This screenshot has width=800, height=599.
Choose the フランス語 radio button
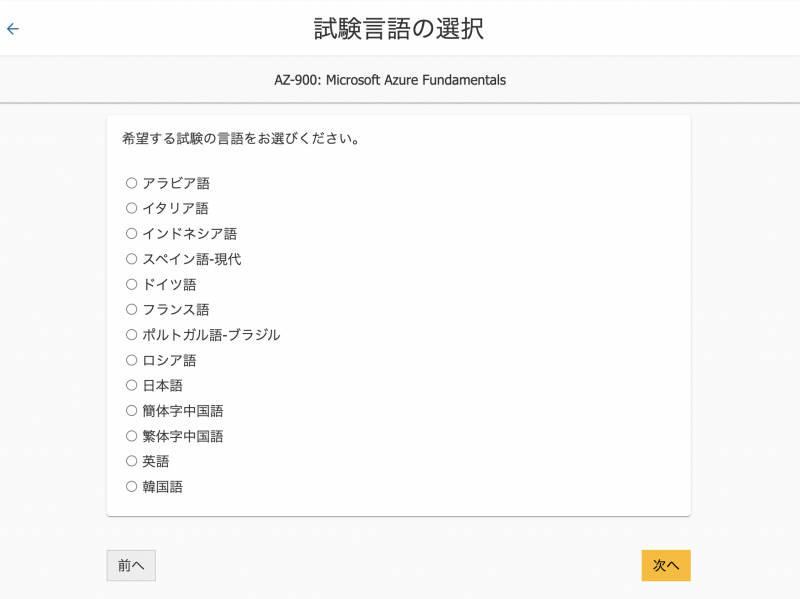pyautogui.click(x=131, y=309)
